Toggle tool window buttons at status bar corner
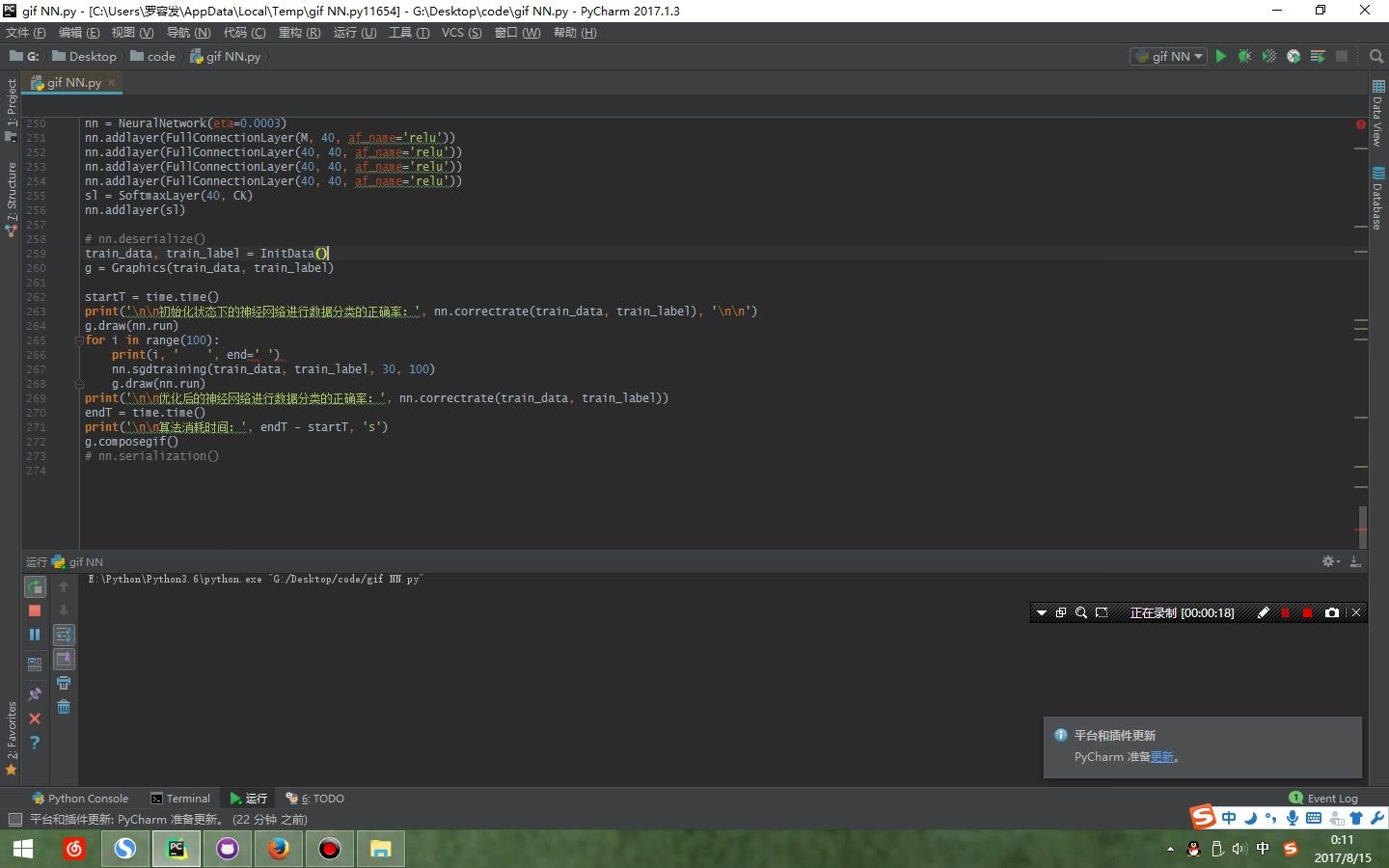The image size is (1389, 868). [14, 819]
